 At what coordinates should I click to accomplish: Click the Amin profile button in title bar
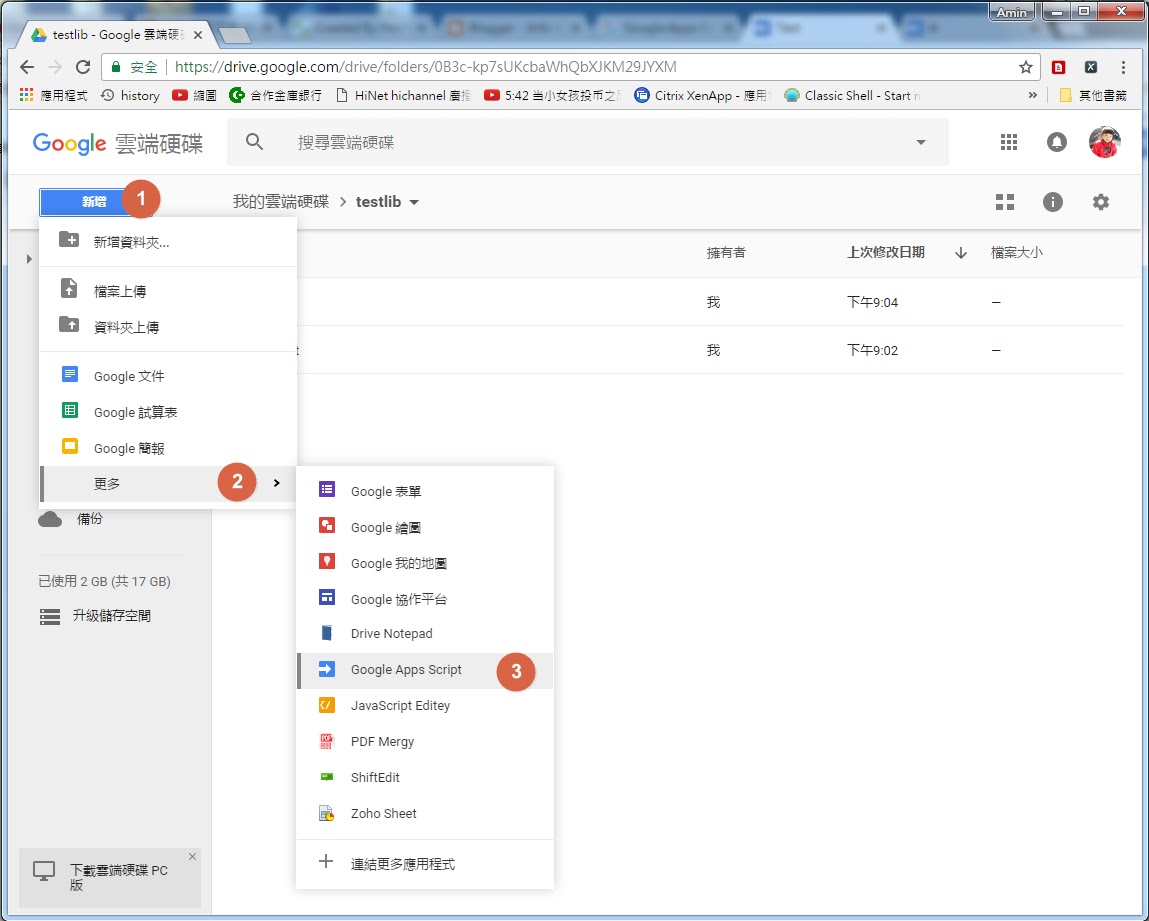click(x=1011, y=12)
